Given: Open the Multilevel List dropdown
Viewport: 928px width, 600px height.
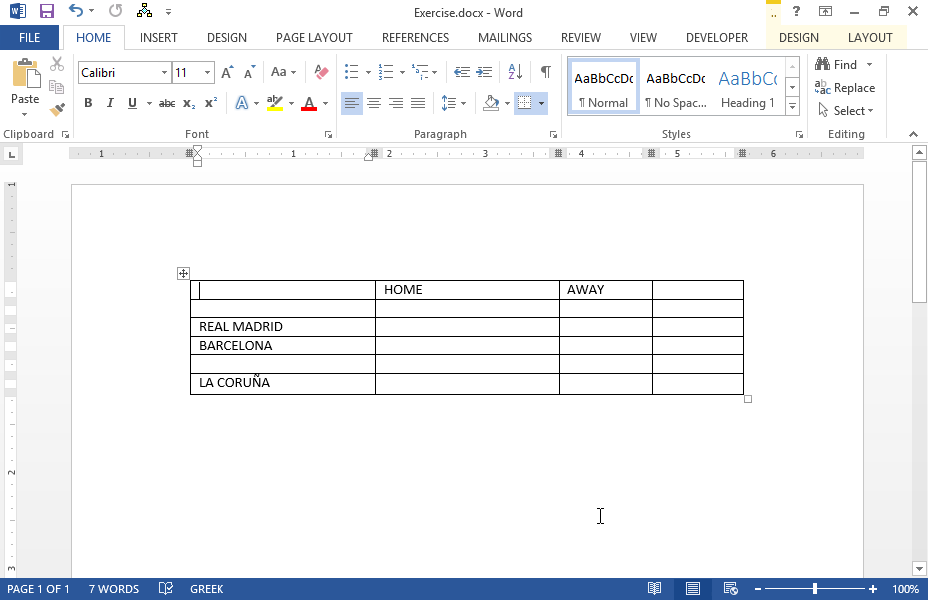Looking at the screenshot, I should pos(435,73).
